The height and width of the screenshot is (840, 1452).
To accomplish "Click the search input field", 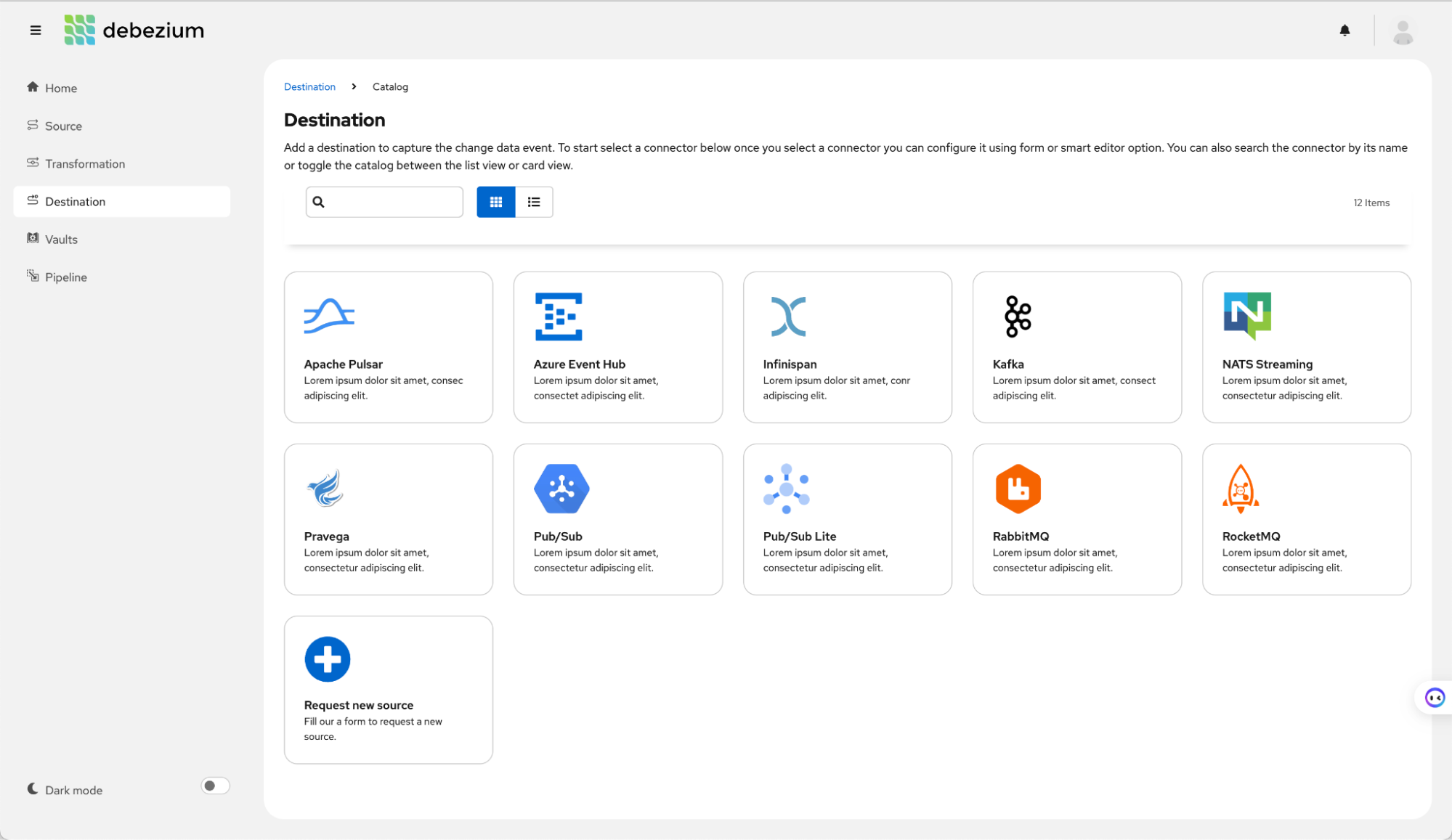I will [386, 202].
